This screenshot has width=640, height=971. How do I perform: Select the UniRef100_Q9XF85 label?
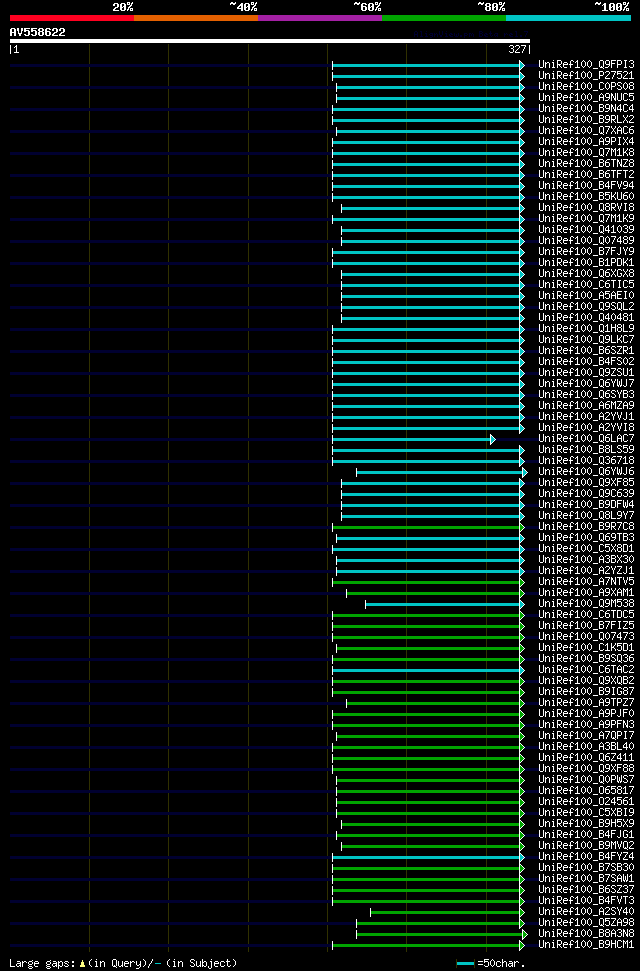click(586, 482)
